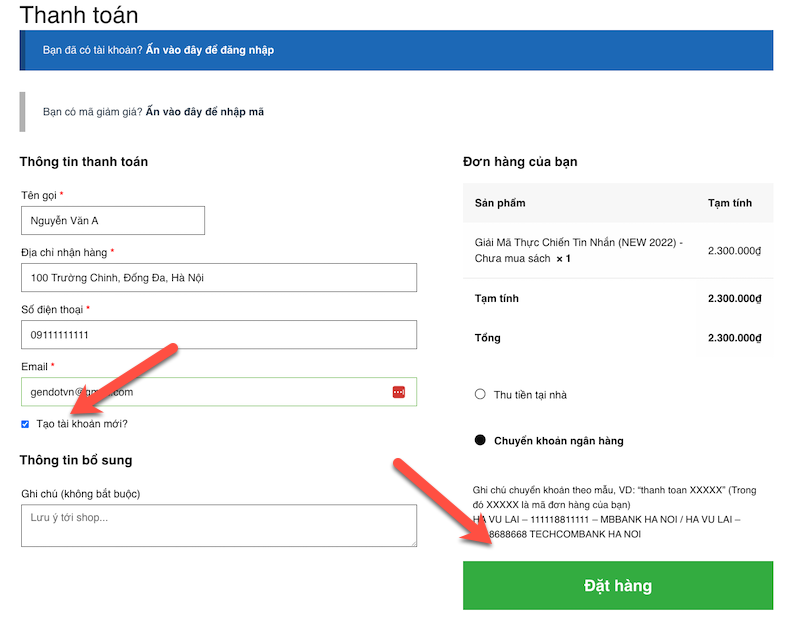Image resolution: width=800 pixels, height=627 pixels.
Task: Click the textarea resize handle corner
Action: [x=413, y=543]
